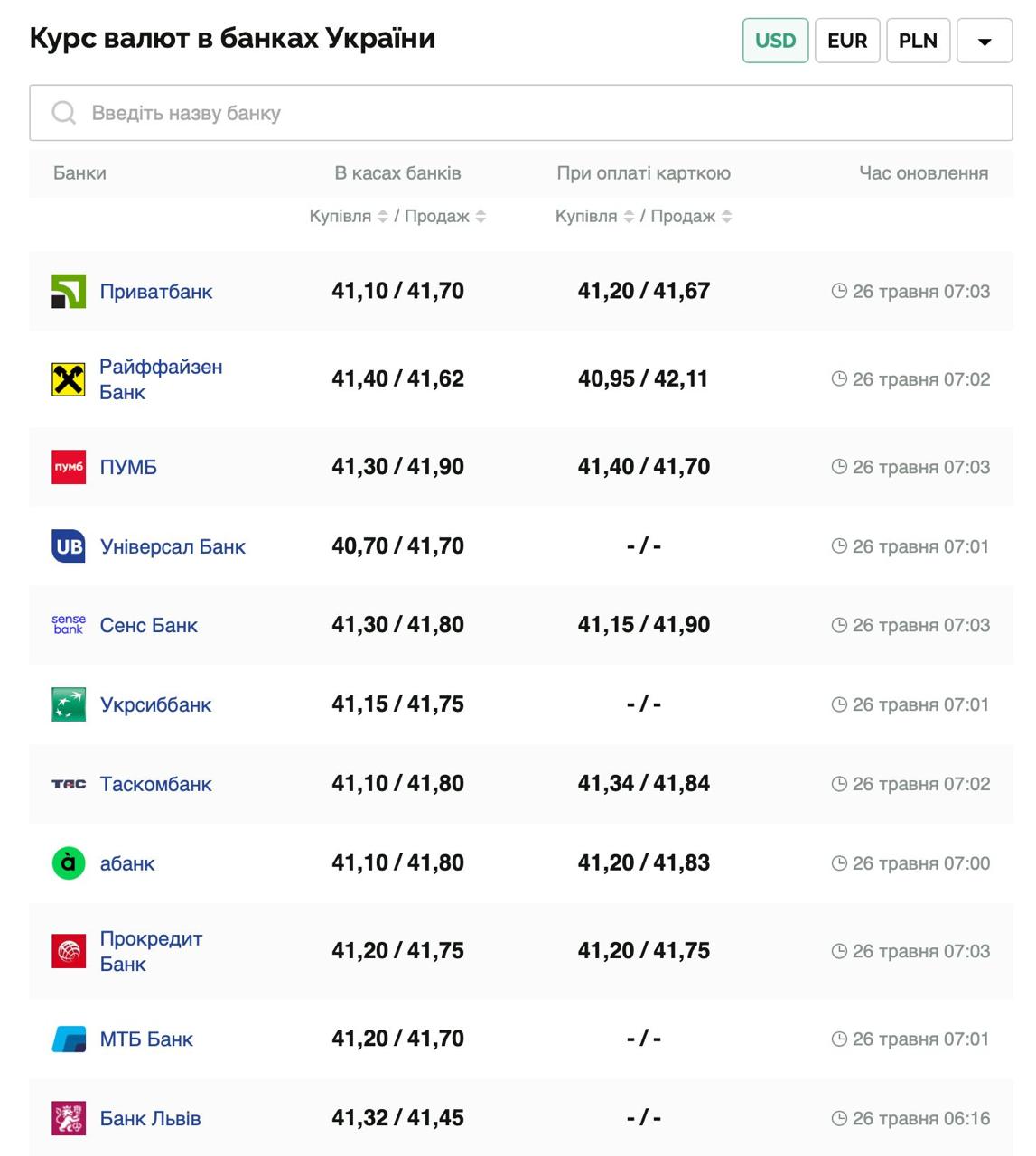Click the red ПУМБ logo icon
Viewport: 1036px width, 1156px height.
[x=69, y=467]
